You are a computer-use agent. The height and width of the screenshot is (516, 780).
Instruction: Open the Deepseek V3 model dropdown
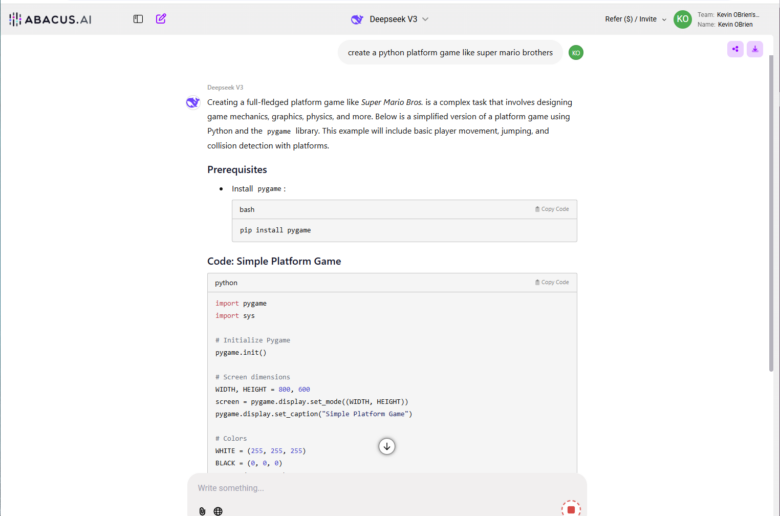pyautogui.click(x=398, y=19)
